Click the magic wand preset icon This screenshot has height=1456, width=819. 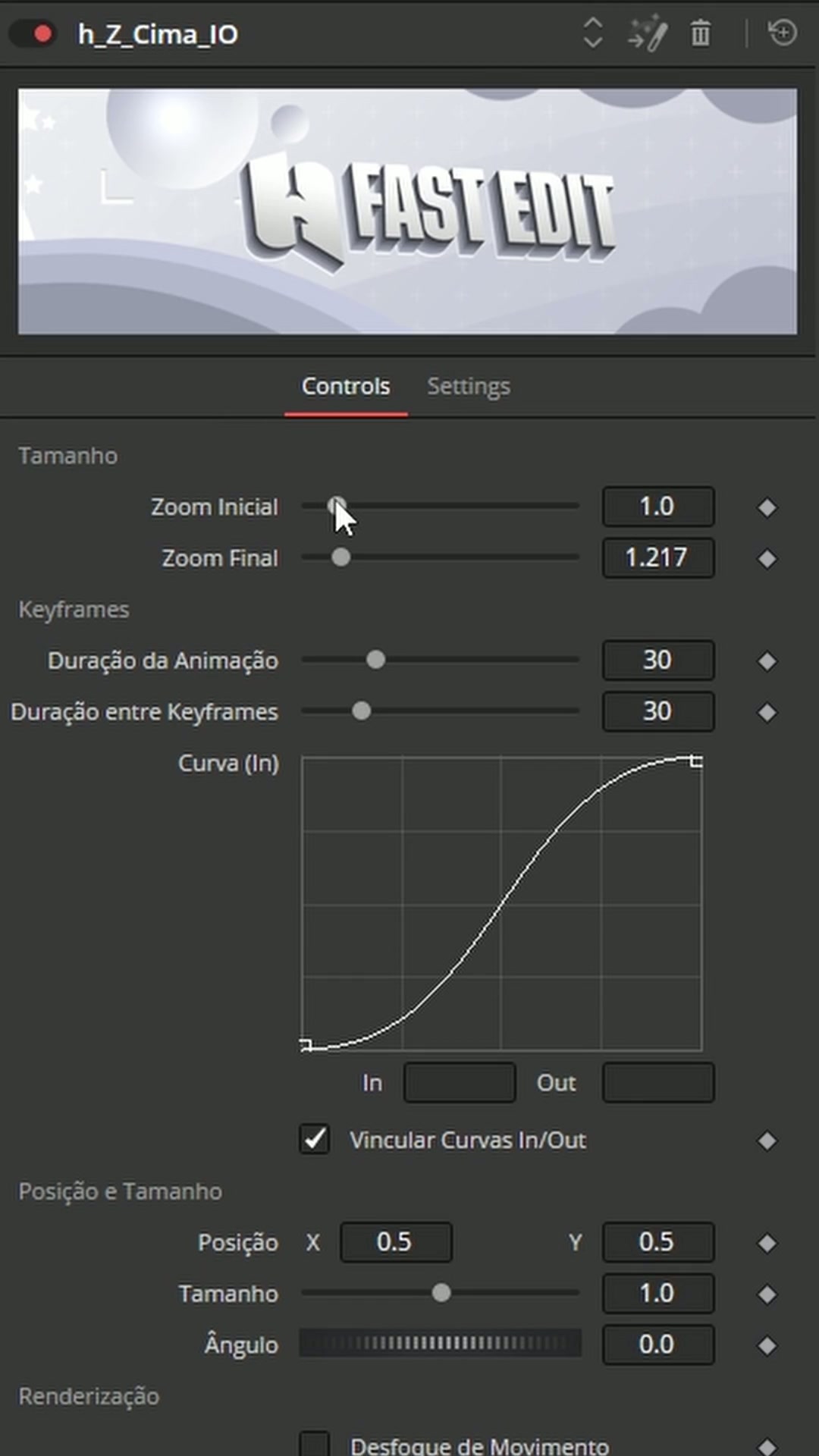[x=648, y=34]
